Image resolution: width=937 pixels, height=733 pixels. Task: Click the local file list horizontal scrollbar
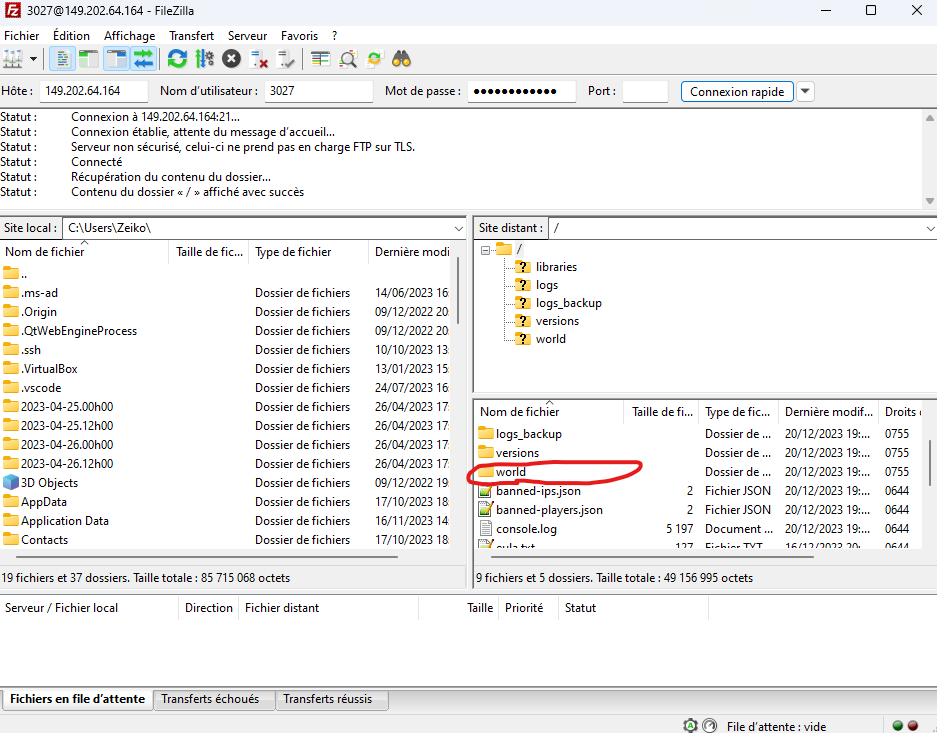tap(200, 557)
